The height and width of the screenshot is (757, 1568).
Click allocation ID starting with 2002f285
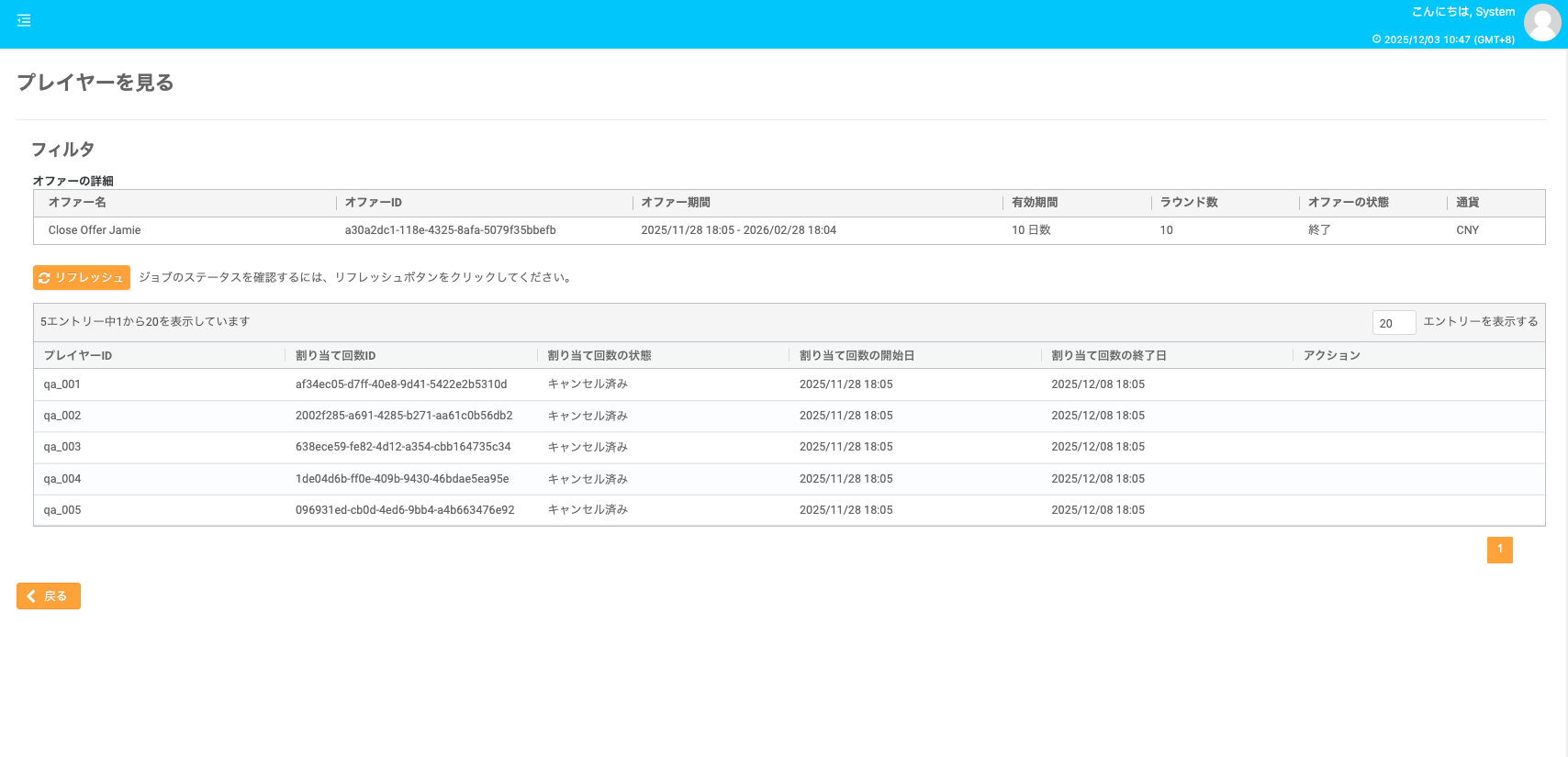coord(404,416)
